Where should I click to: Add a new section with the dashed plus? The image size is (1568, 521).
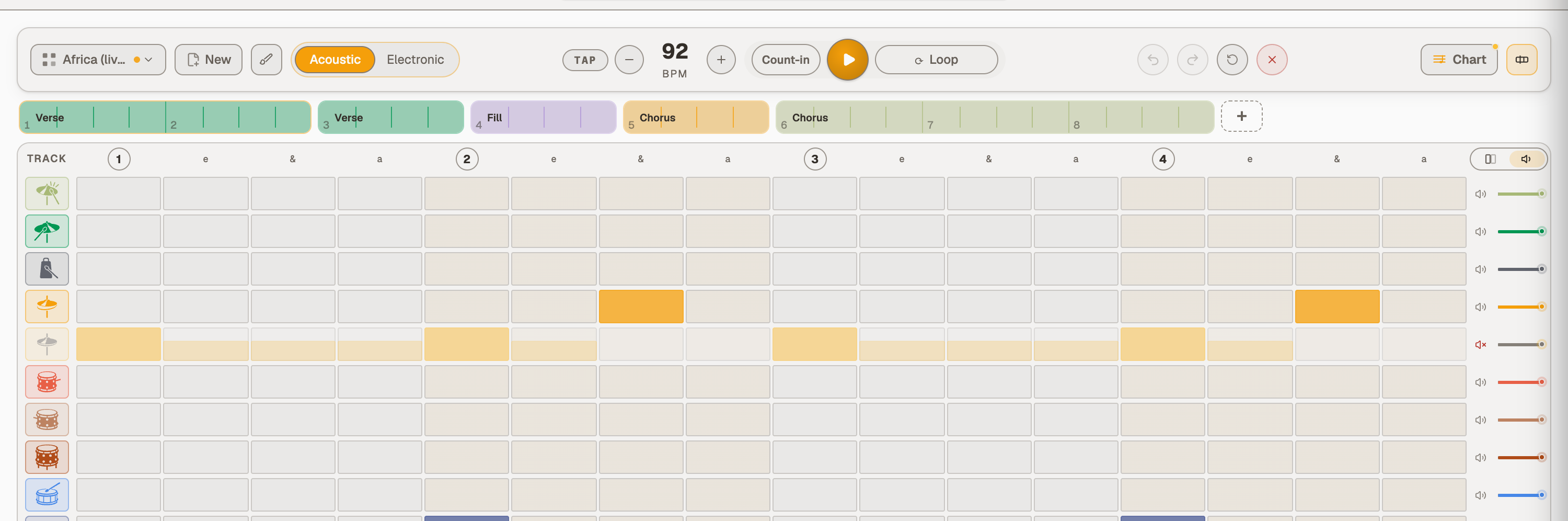pyautogui.click(x=1242, y=116)
